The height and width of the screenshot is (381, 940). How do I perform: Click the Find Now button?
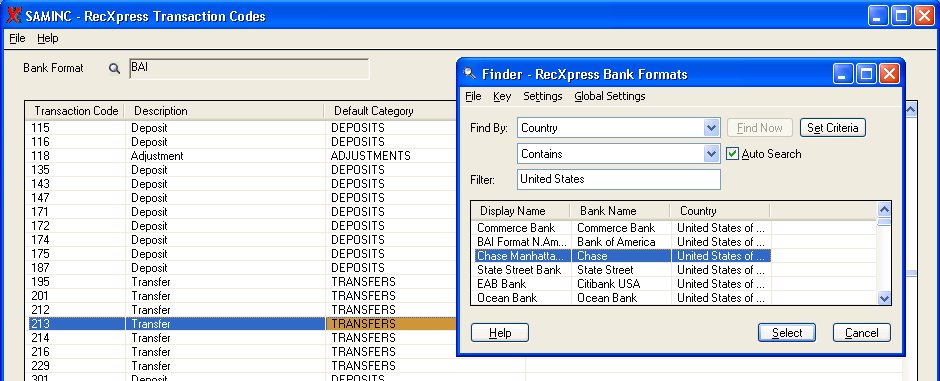coord(760,128)
